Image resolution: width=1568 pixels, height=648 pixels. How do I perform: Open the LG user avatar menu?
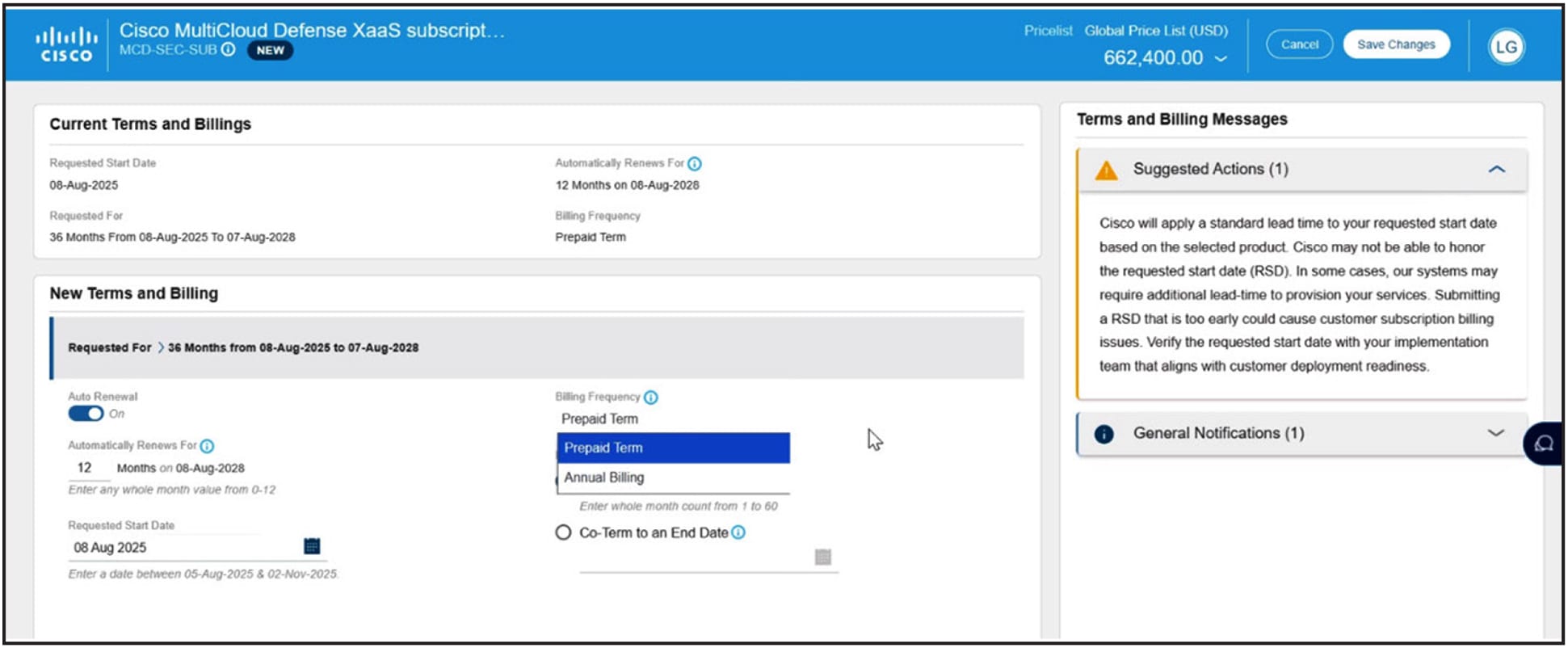(x=1506, y=47)
